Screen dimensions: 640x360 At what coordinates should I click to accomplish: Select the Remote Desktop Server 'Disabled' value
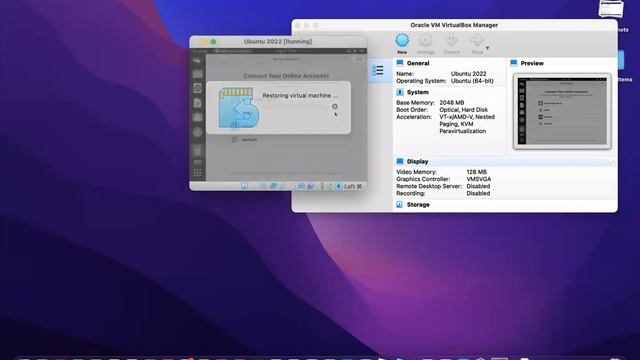point(478,186)
